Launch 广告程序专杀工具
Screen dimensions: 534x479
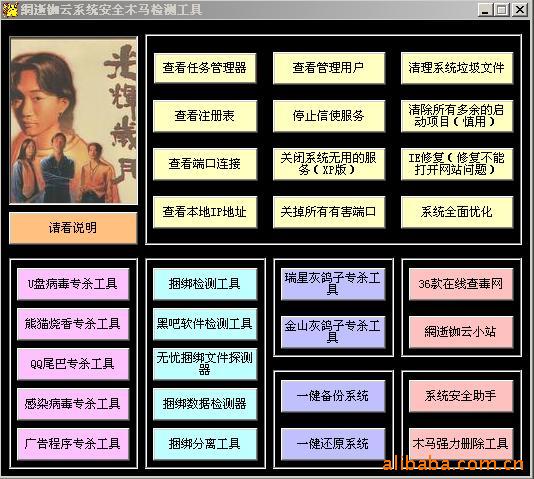tap(73, 444)
